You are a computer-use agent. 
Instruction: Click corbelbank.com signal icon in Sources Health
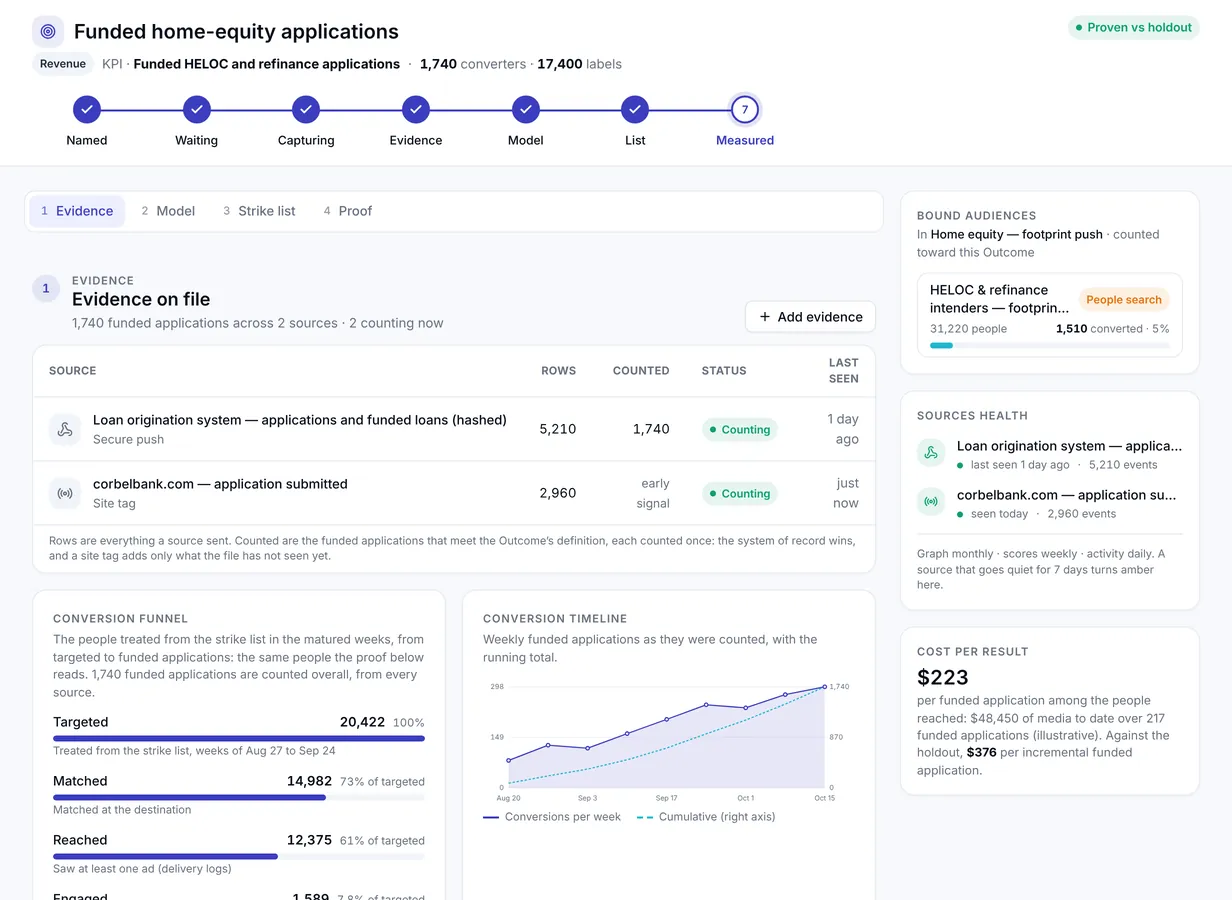pyautogui.click(x=931, y=502)
